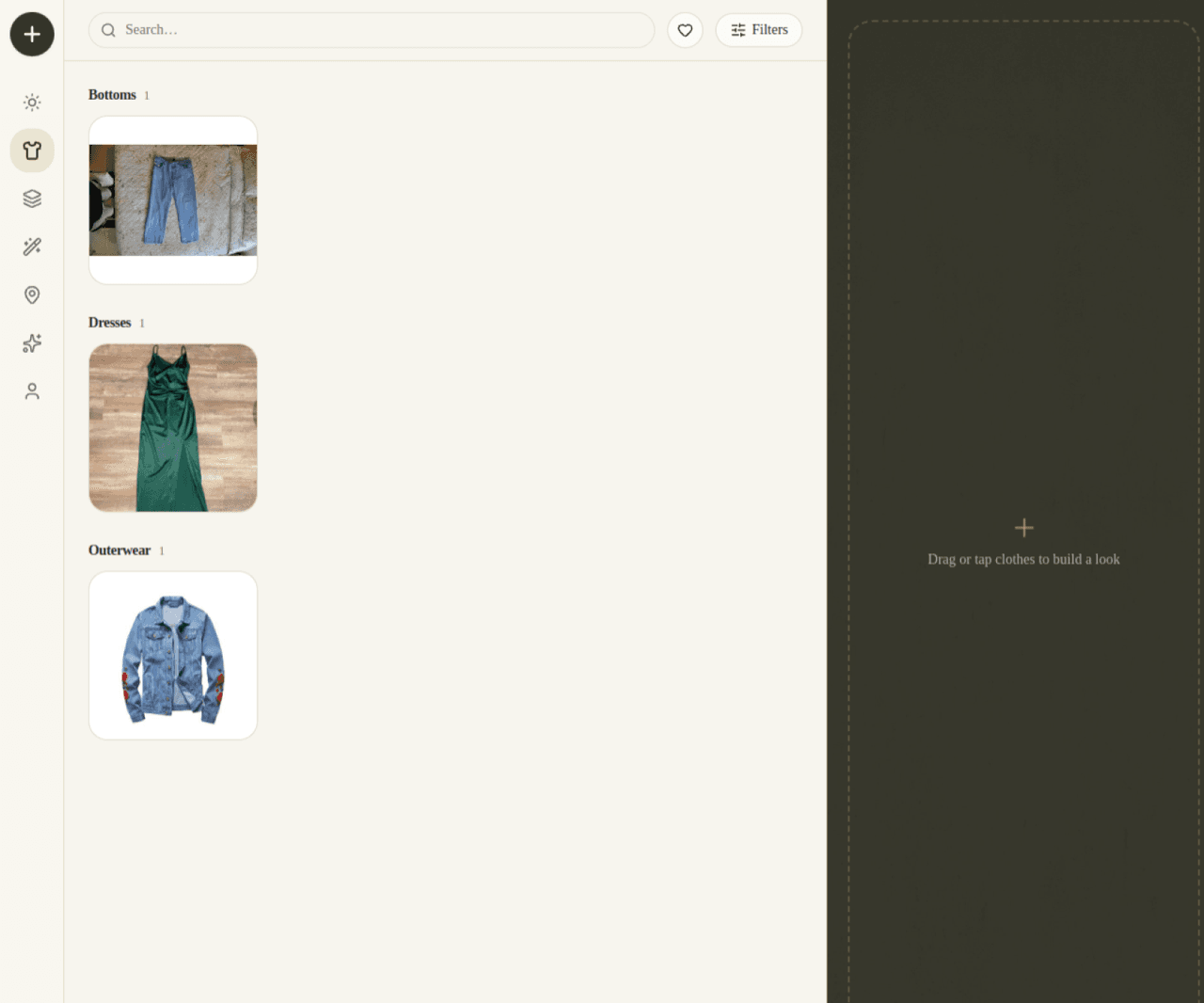The width and height of the screenshot is (1204, 1003).
Task: Click the Outerwear category heading
Action: pos(119,550)
